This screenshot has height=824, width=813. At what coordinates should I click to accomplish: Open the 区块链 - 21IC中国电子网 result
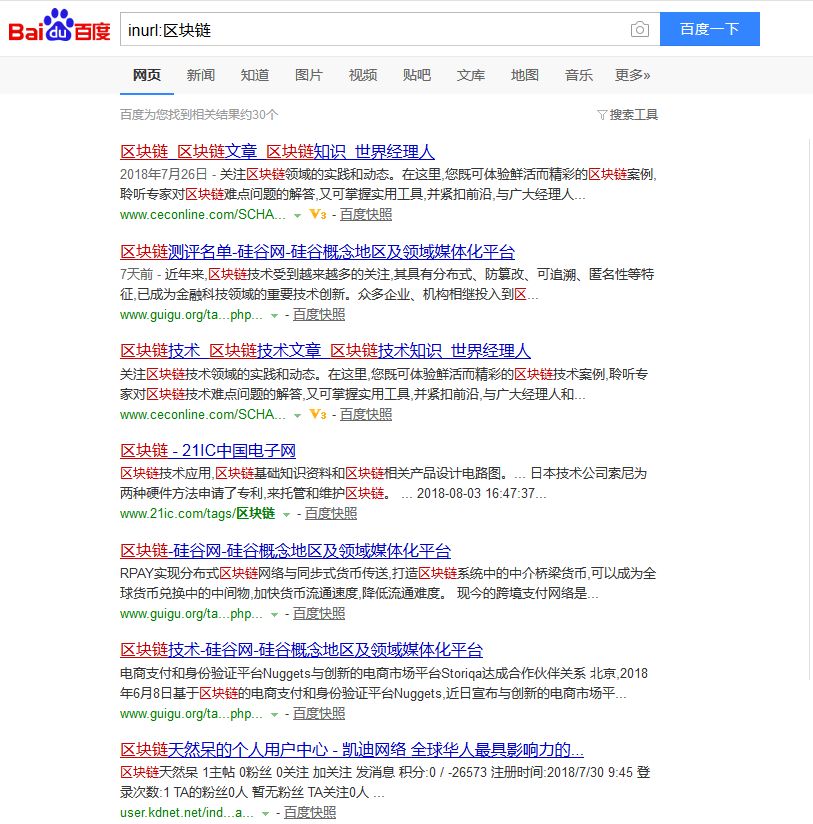pyautogui.click(x=206, y=450)
